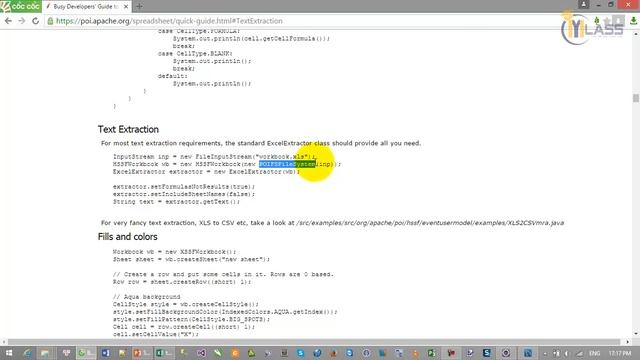640x360 pixels.
Task: Click 'case CellType.BLANK:' code line
Action: click(195, 53)
